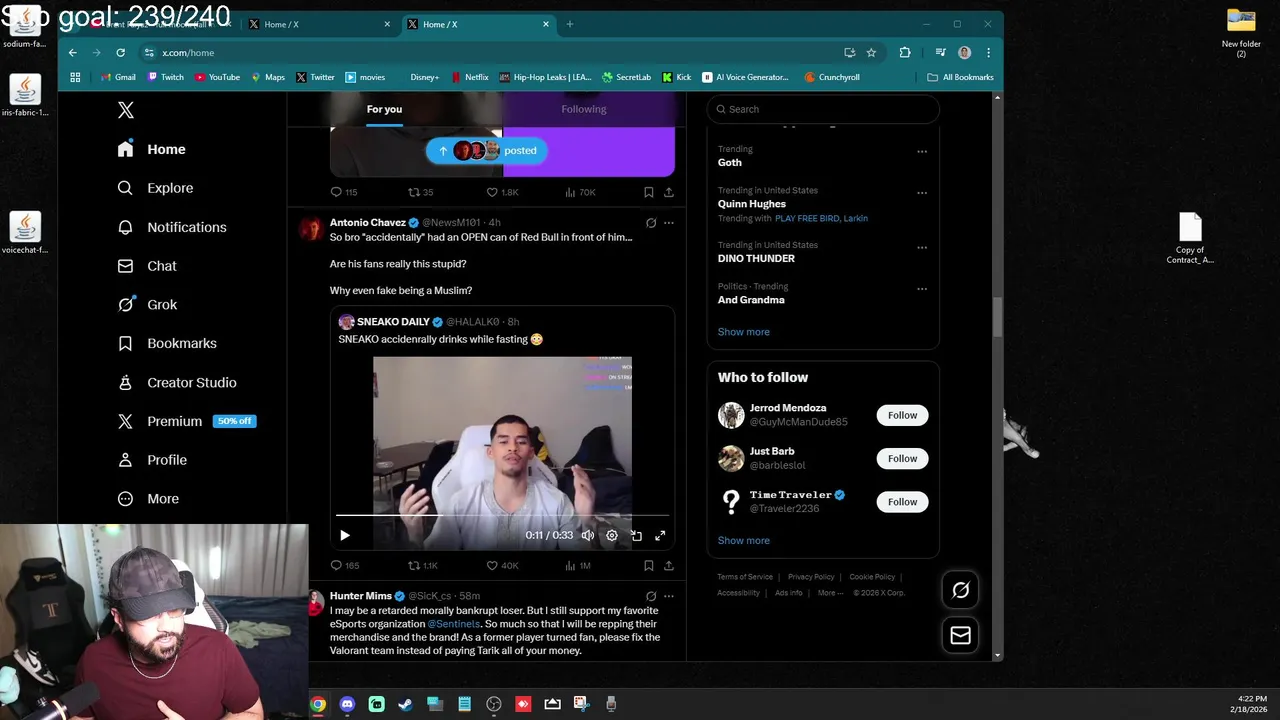Click Grok icon on Hunter Mims post
The width and height of the screenshot is (1280, 720).
click(651, 596)
